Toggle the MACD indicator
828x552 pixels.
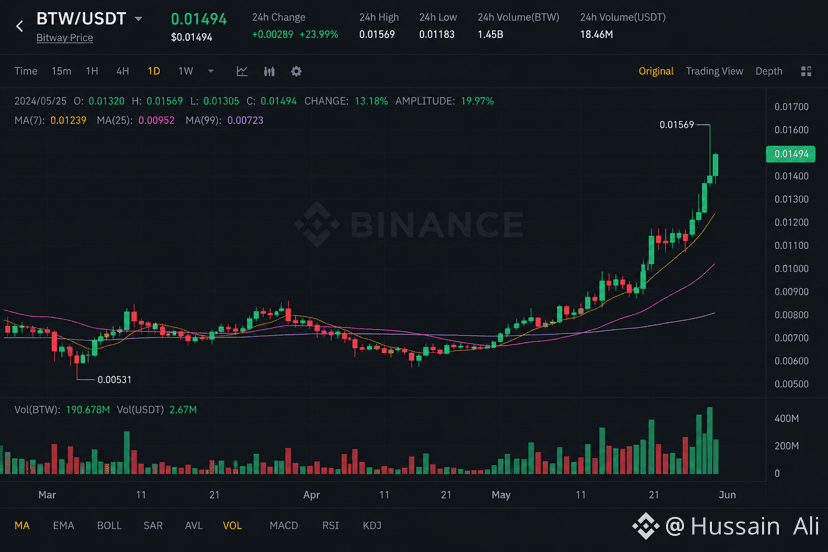[284, 525]
